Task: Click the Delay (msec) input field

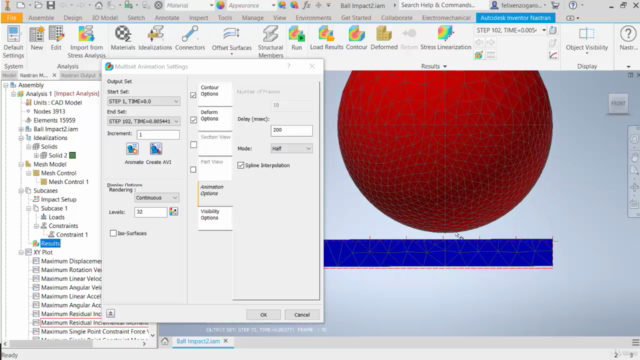Action: [x=291, y=130]
